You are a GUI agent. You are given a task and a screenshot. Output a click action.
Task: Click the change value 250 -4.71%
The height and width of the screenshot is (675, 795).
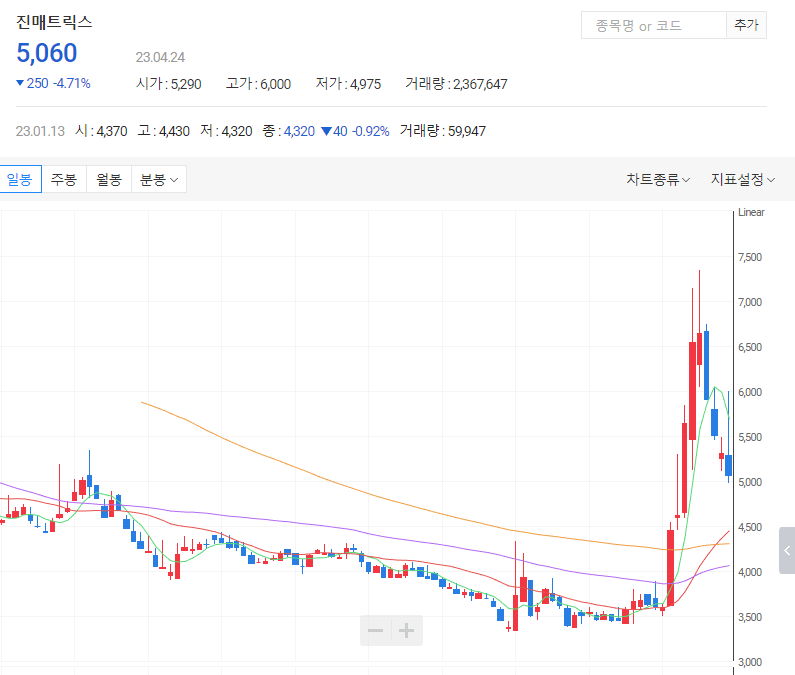point(53,83)
